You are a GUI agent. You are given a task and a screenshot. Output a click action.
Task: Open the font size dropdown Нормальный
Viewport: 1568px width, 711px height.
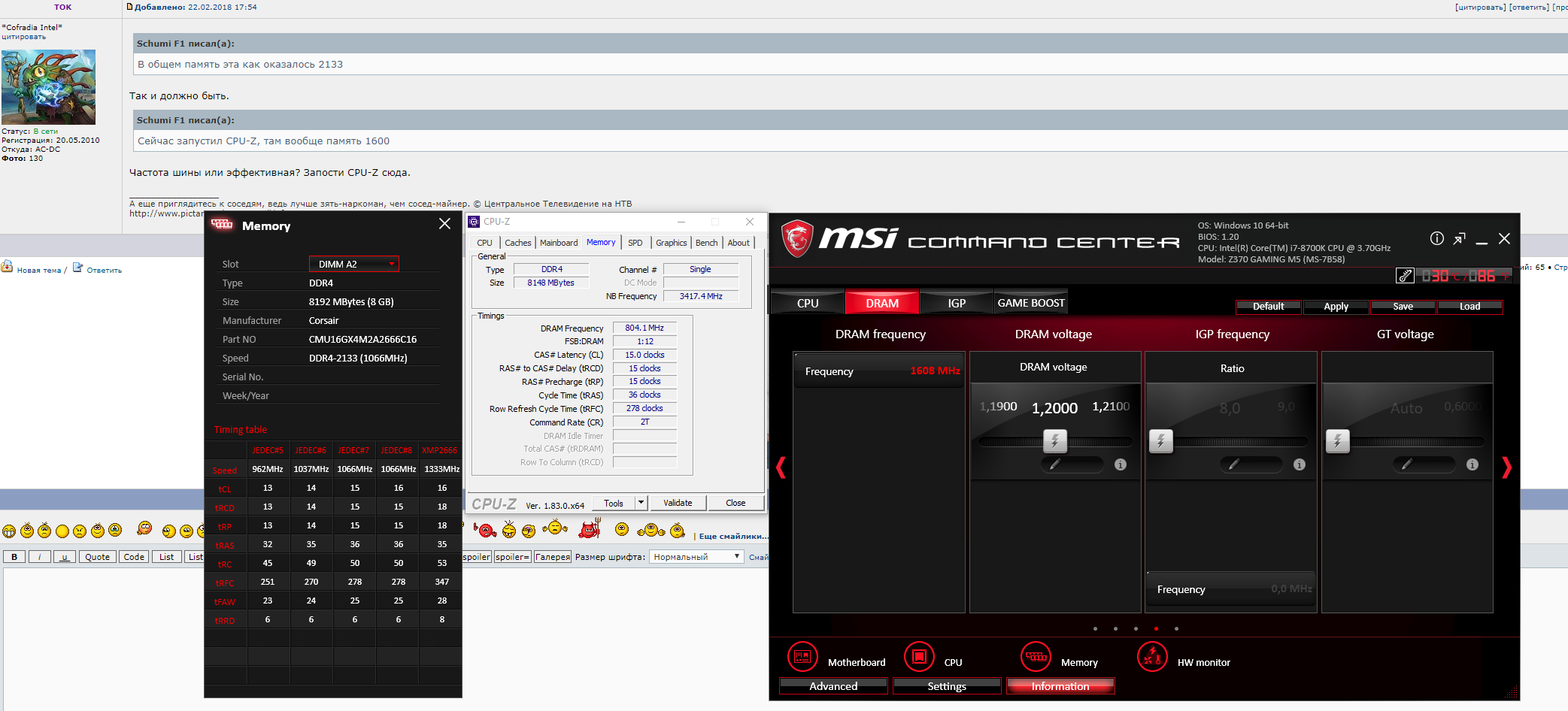[x=696, y=557]
